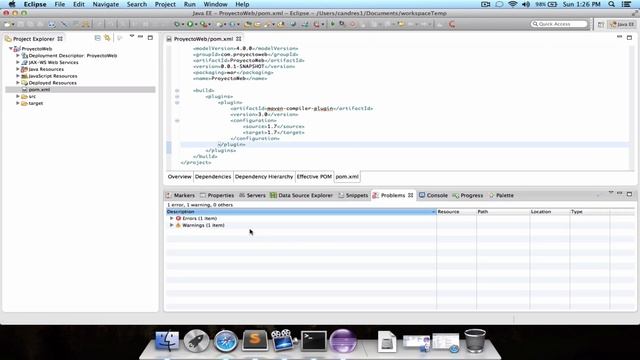Switch to the Dependencies editor tab
Viewport: 640px width, 360px height.
click(213, 177)
